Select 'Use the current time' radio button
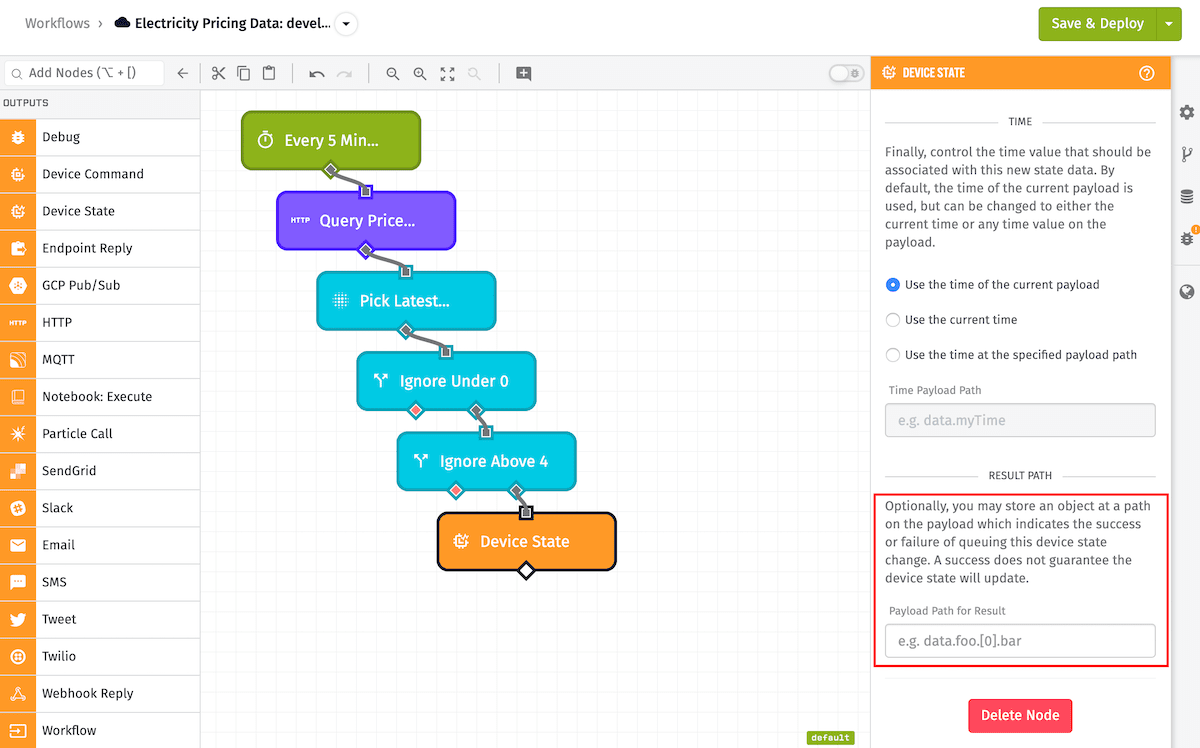 point(893,320)
